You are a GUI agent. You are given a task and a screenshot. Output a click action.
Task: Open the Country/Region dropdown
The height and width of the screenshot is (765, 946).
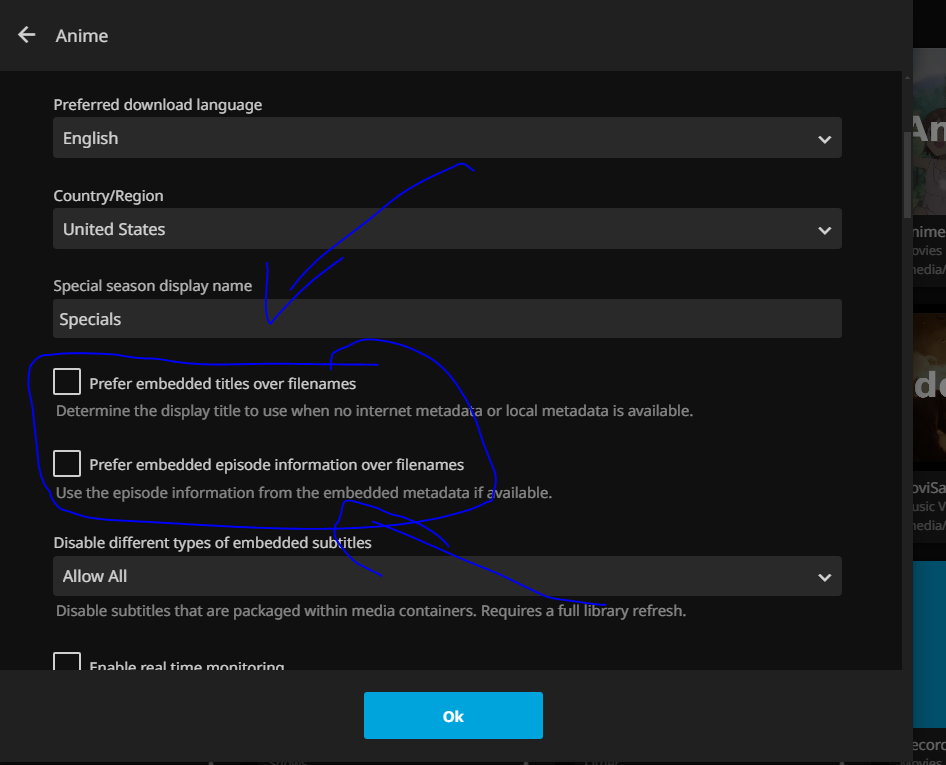click(x=446, y=229)
